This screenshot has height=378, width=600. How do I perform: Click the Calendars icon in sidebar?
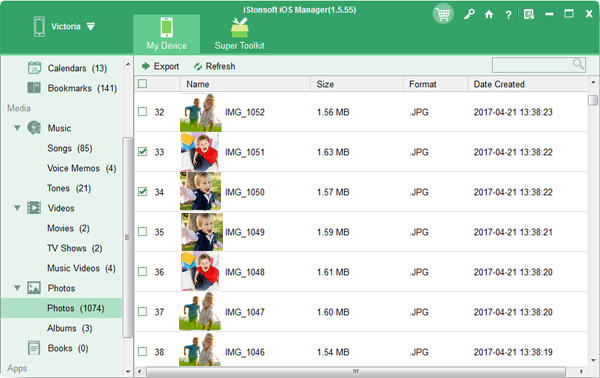[34, 68]
